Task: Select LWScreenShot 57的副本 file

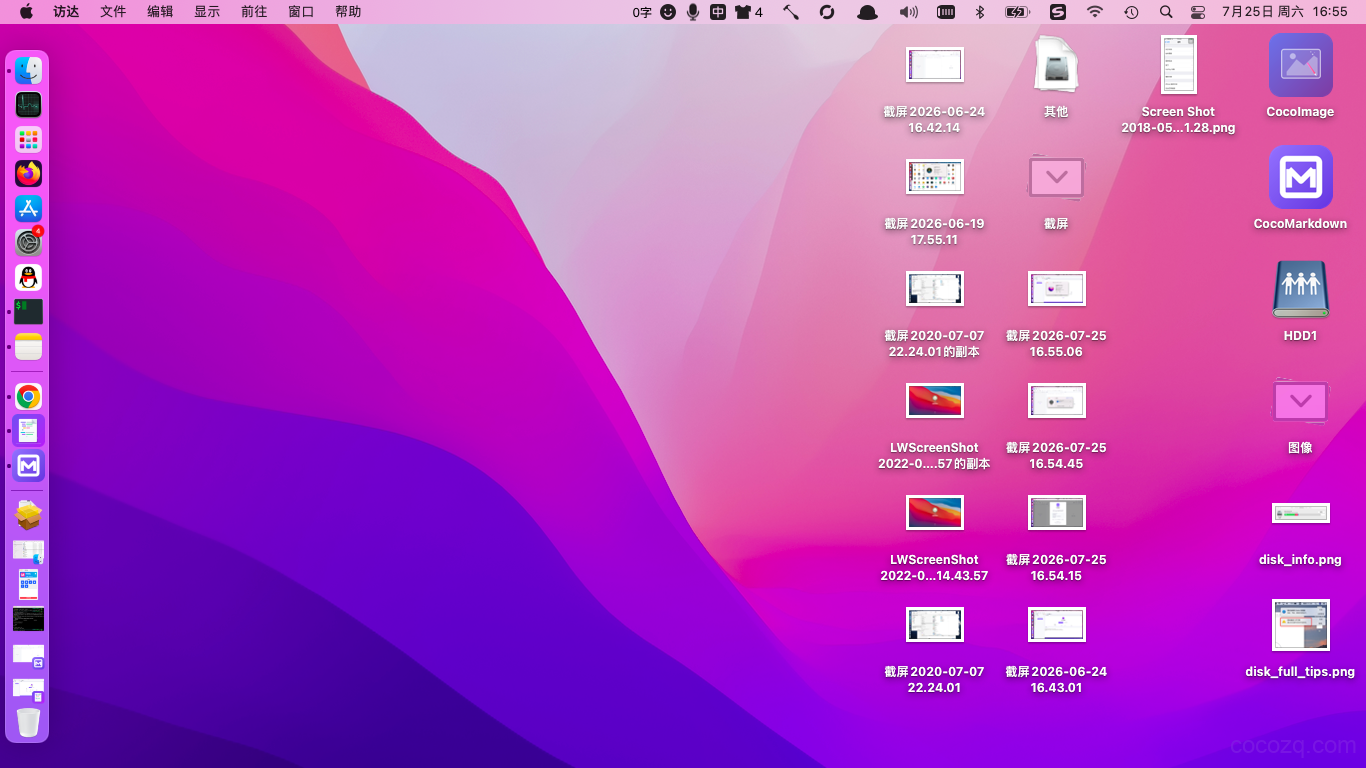Action: [934, 401]
